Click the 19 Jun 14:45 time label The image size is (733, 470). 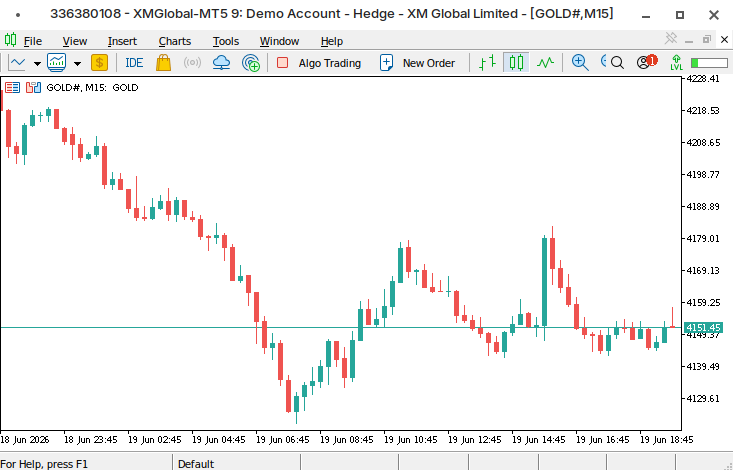(x=539, y=440)
